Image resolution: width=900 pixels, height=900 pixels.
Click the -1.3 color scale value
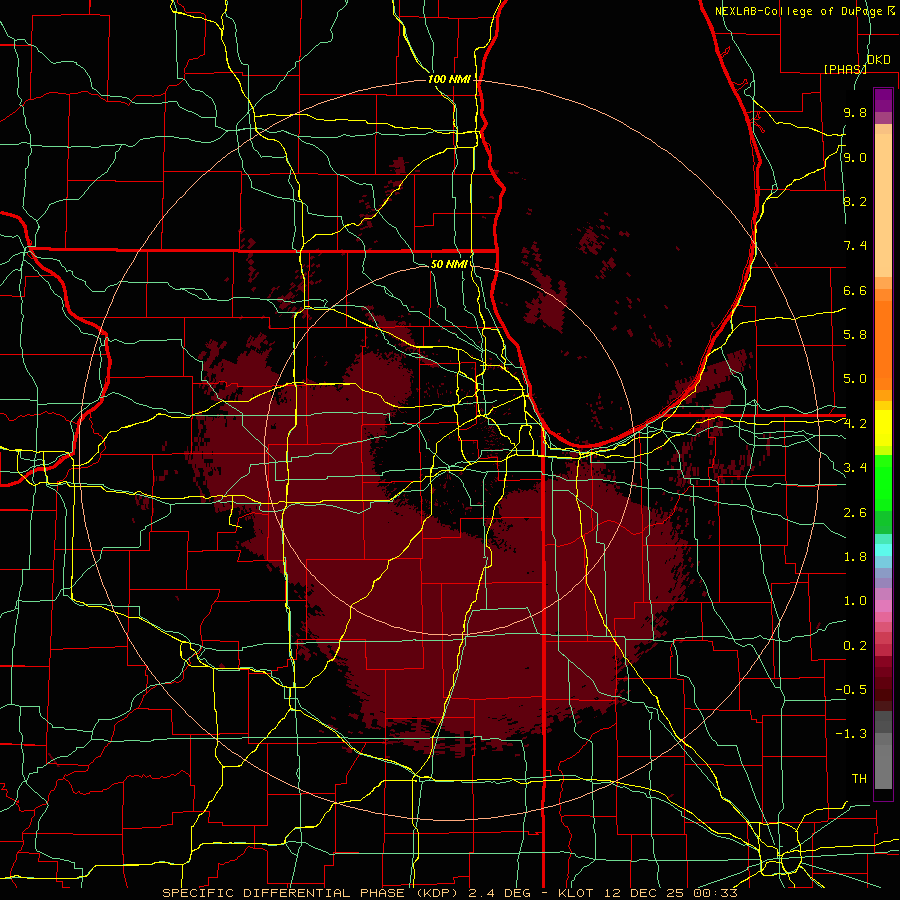click(x=851, y=734)
